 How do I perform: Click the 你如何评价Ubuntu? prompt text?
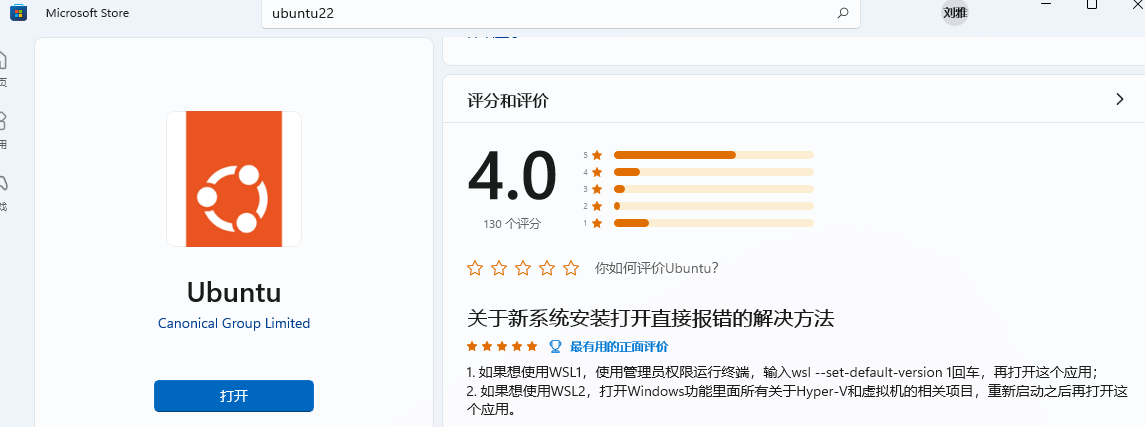656,268
